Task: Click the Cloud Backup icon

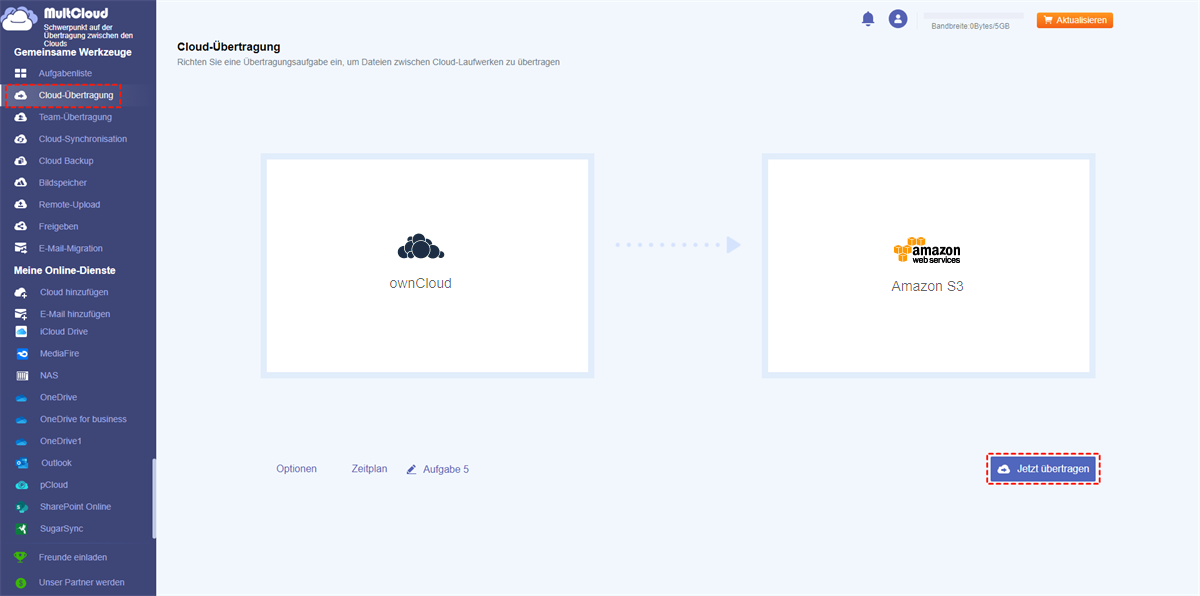Action: point(20,161)
